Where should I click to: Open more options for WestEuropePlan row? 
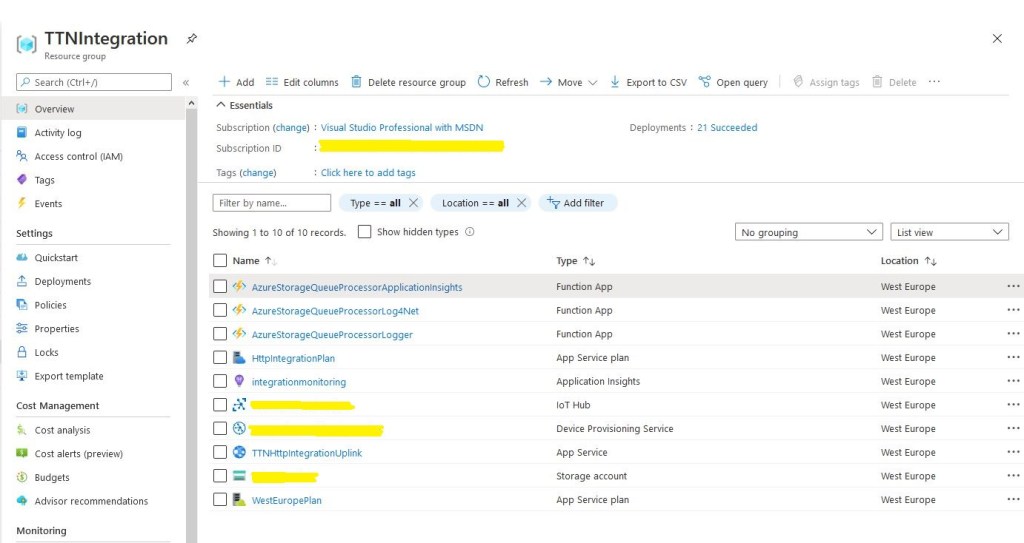tap(1014, 500)
